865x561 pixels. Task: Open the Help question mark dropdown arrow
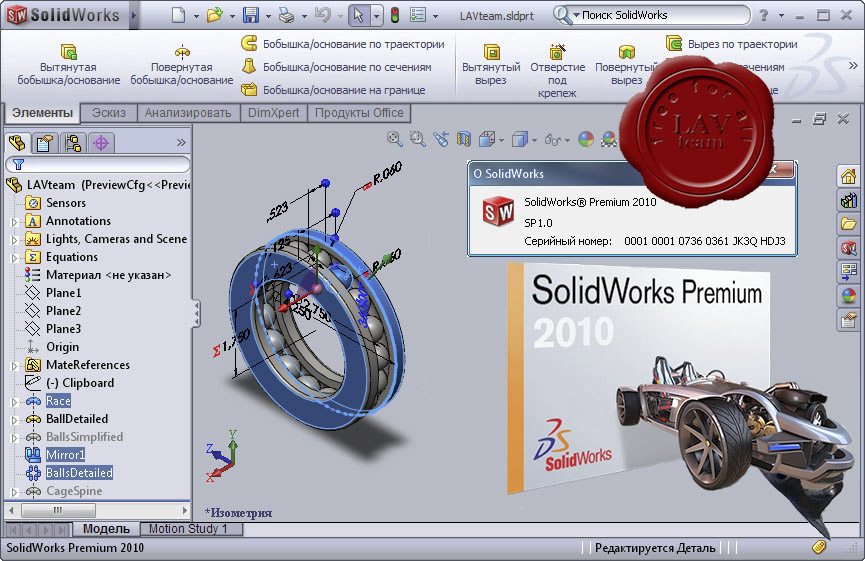(x=781, y=16)
